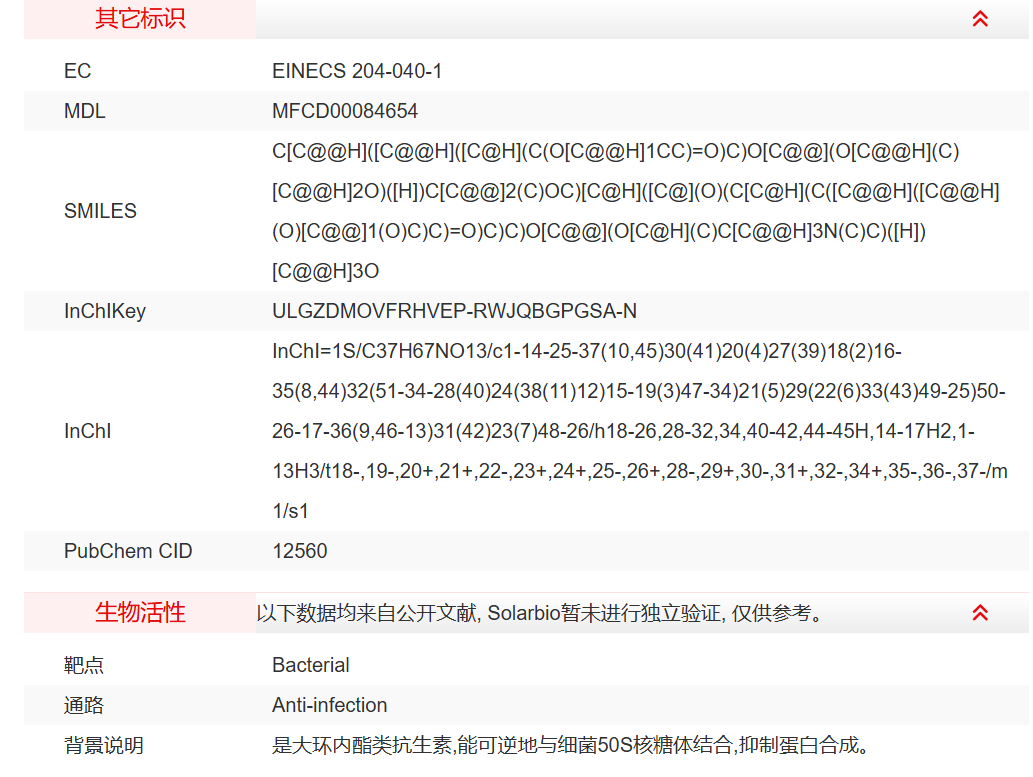
Task: Click the 通路 row label
Action: (84, 705)
